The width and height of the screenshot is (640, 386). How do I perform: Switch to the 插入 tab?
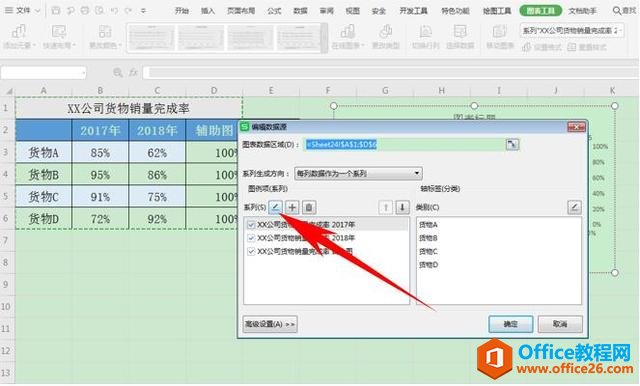208,11
